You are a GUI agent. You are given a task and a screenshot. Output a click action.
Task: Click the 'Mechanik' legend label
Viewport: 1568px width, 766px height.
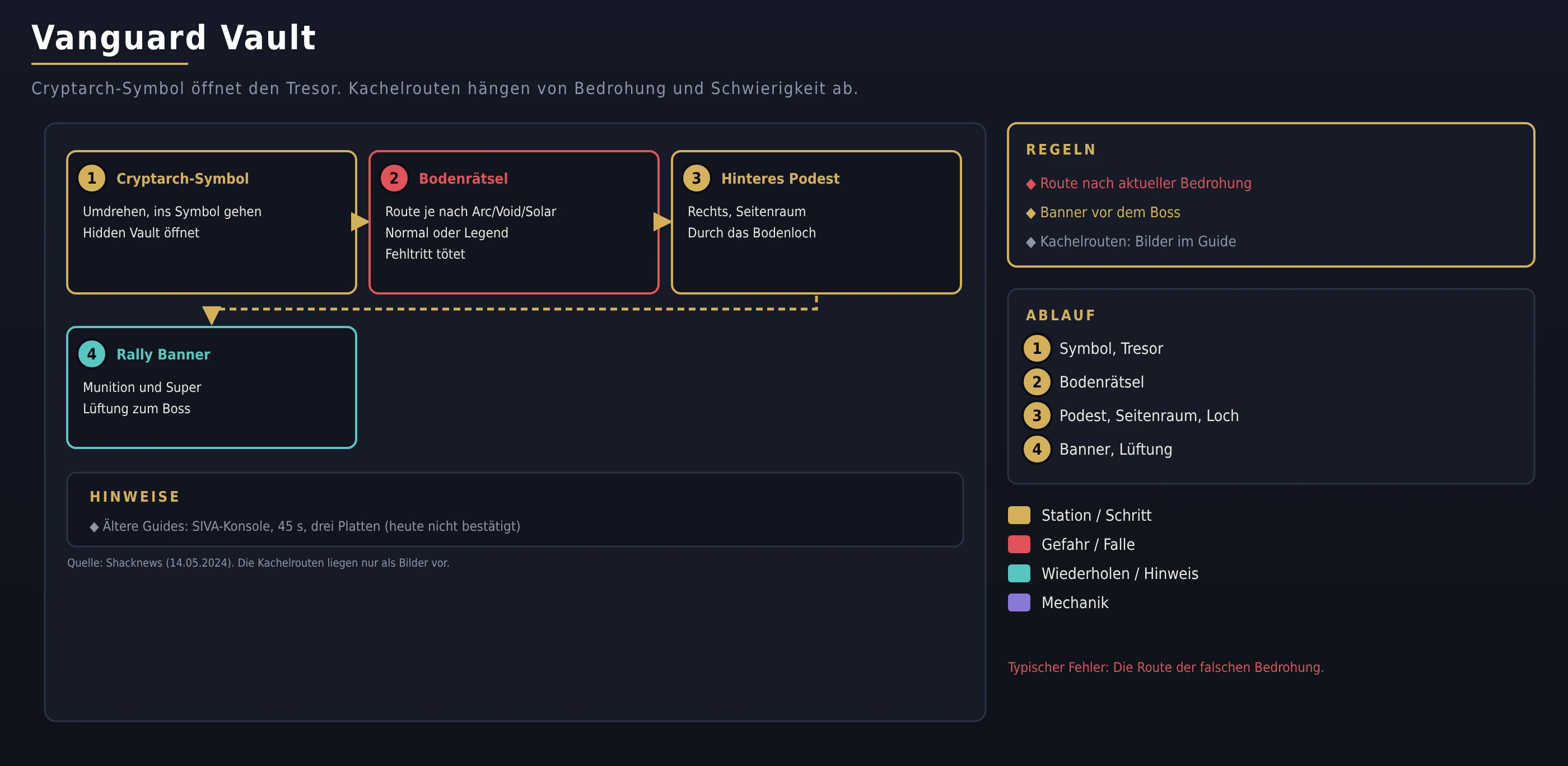tap(1075, 603)
